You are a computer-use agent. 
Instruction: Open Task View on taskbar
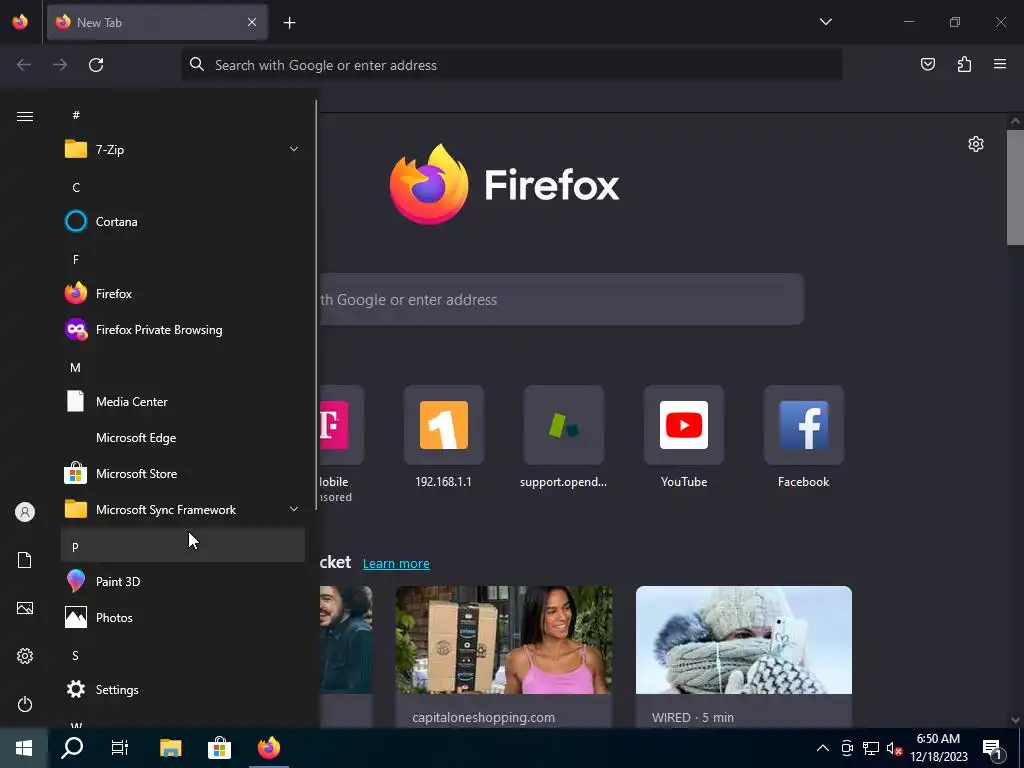coord(120,748)
